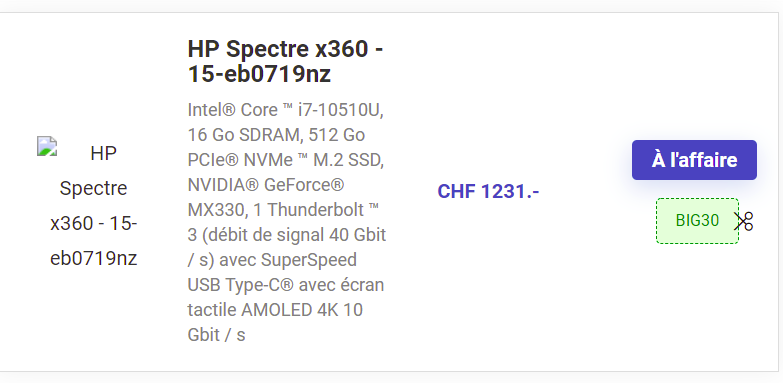Click the 16 Go SDRAM spec line

(x=276, y=135)
